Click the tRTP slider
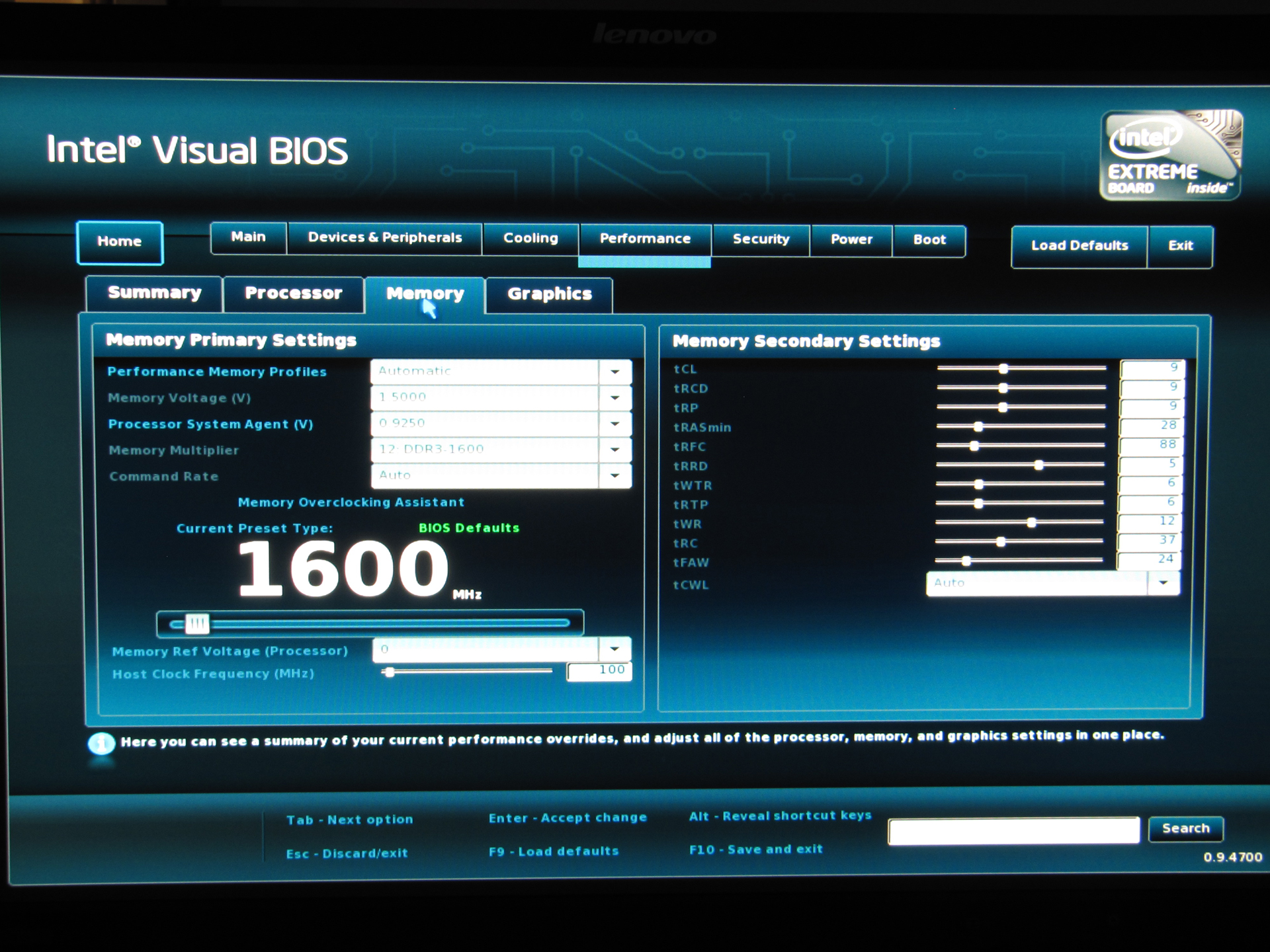The height and width of the screenshot is (952, 1270). point(1019,503)
